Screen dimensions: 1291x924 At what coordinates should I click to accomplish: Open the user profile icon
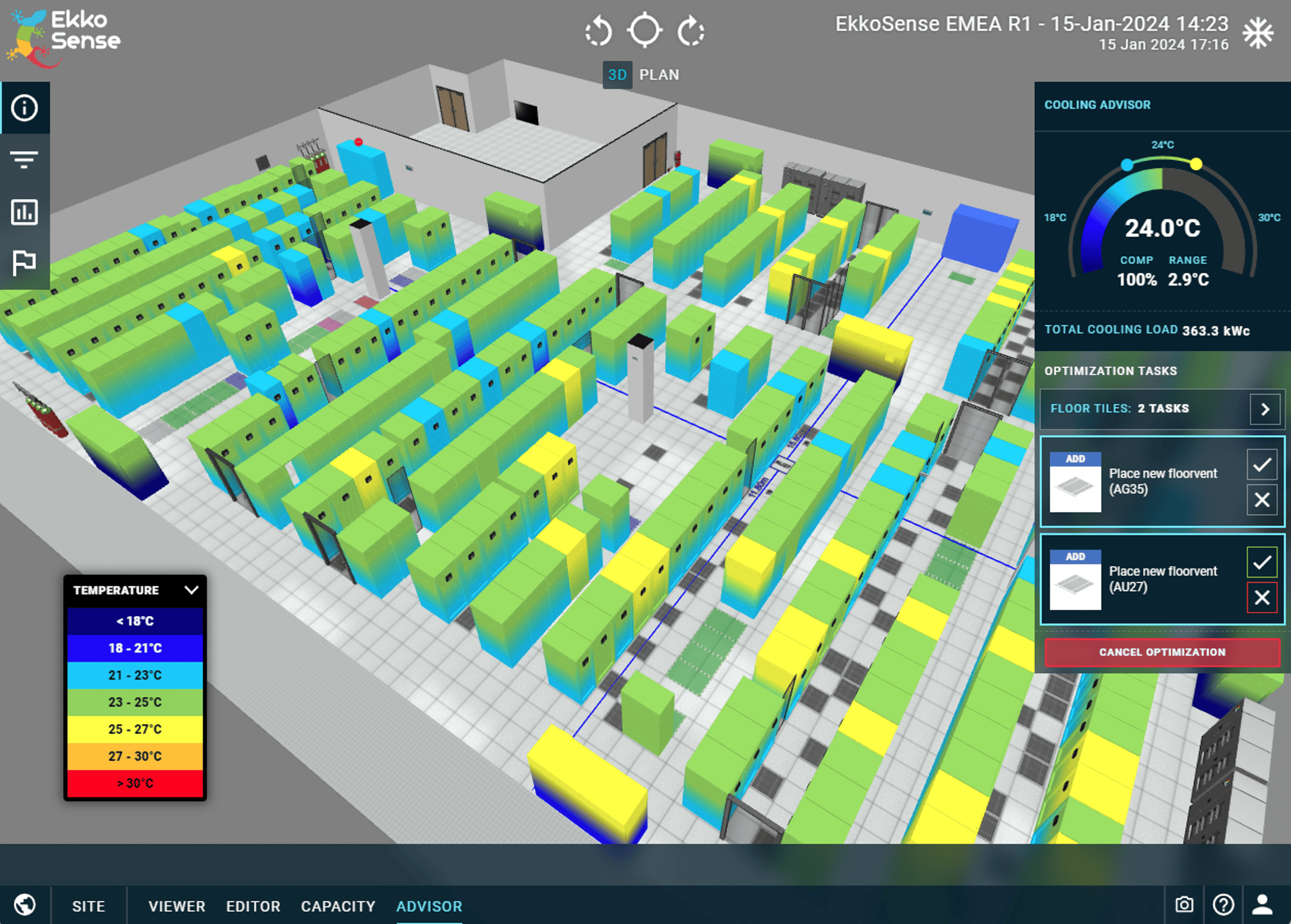[1262, 905]
